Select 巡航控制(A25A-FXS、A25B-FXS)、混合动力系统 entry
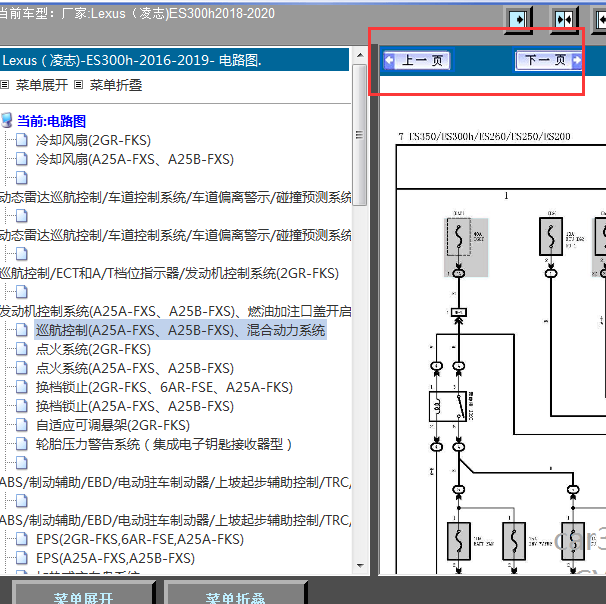The width and height of the screenshot is (606, 604). [x=180, y=330]
